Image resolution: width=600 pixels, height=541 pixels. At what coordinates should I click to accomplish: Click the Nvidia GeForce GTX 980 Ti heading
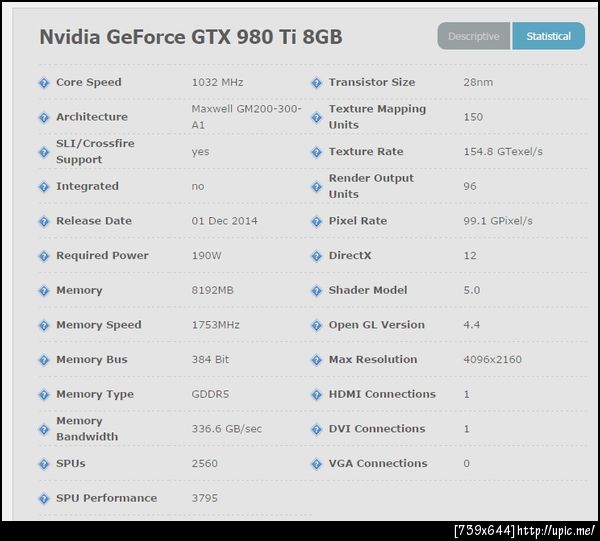pos(190,37)
